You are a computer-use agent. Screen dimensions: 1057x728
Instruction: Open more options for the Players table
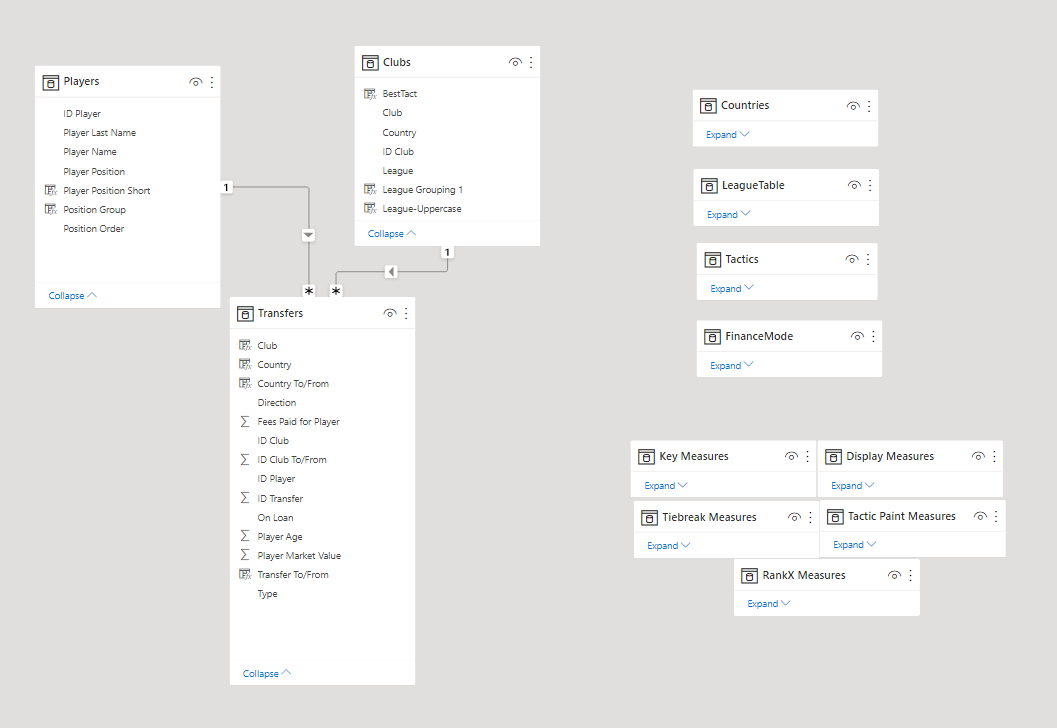click(x=212, y=82)
